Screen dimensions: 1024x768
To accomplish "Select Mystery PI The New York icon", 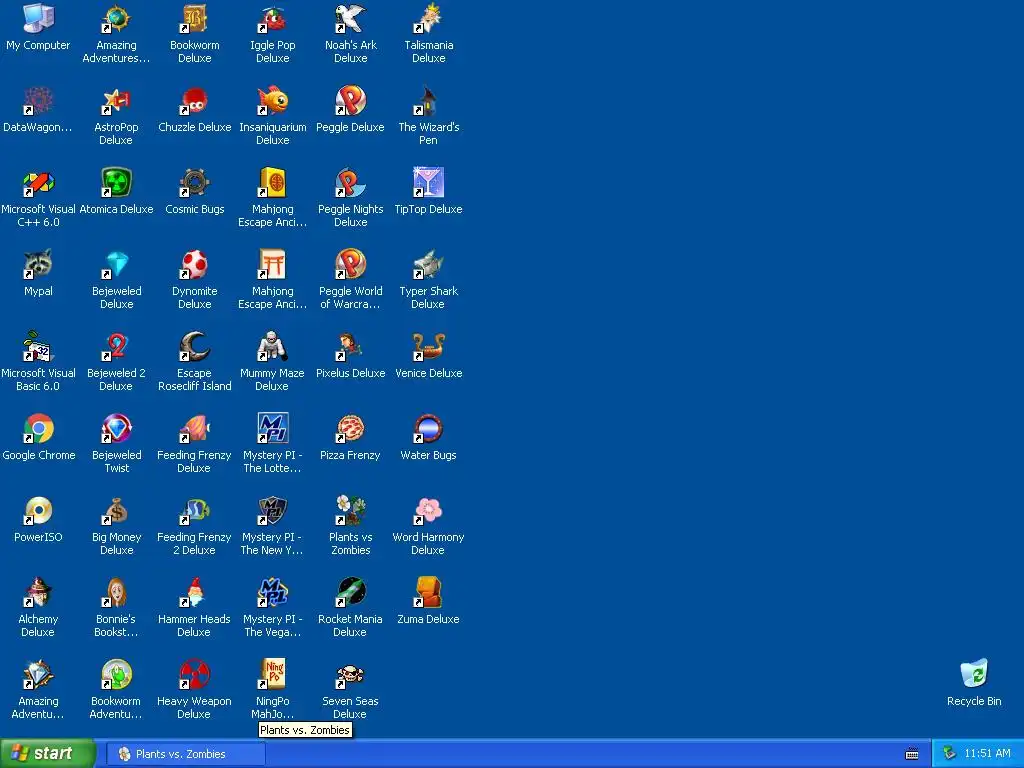I will point(272,511).
